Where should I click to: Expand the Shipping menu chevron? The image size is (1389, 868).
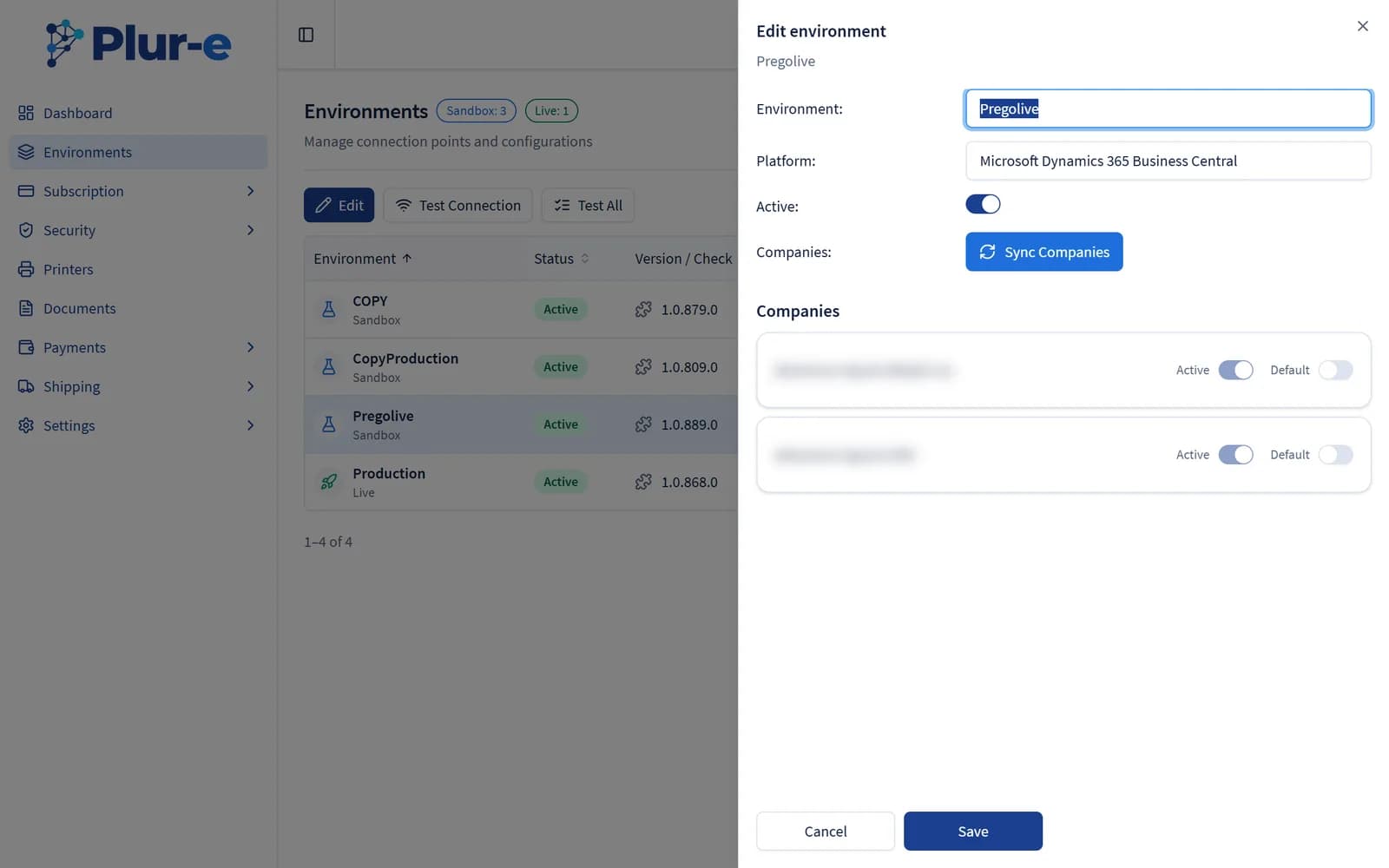coord(250,386)
